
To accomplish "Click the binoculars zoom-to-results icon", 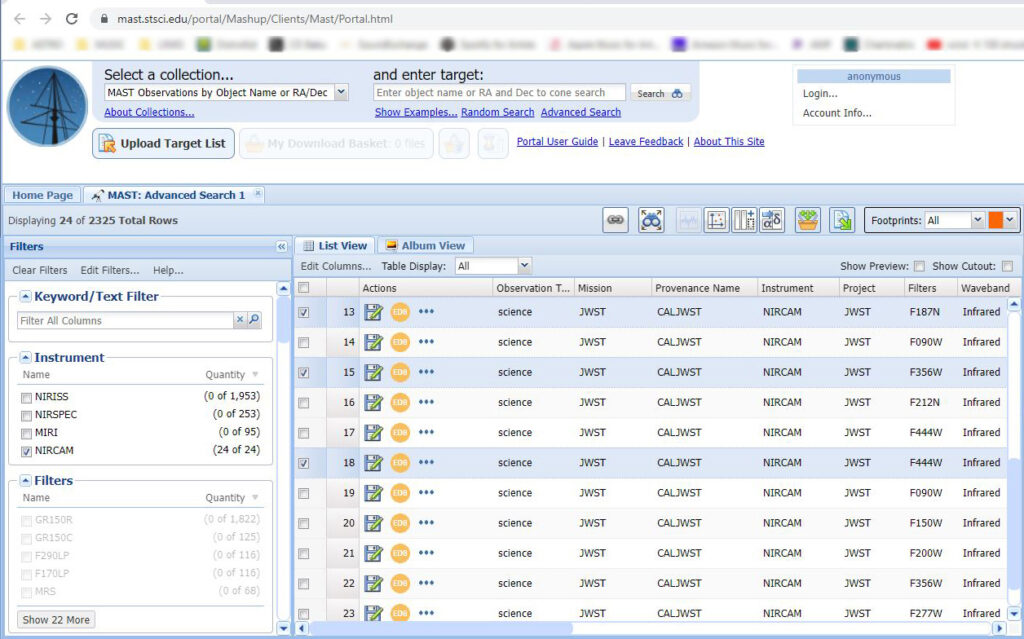I will (652, 220).
